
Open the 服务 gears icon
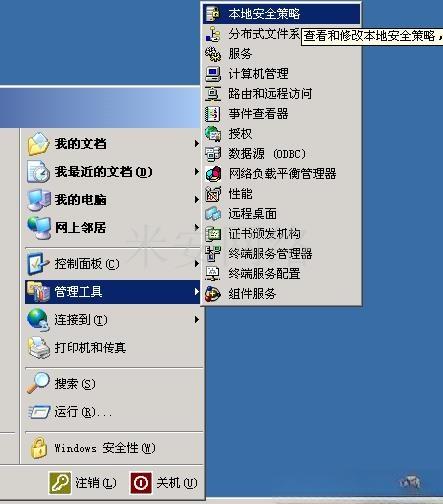213,54
